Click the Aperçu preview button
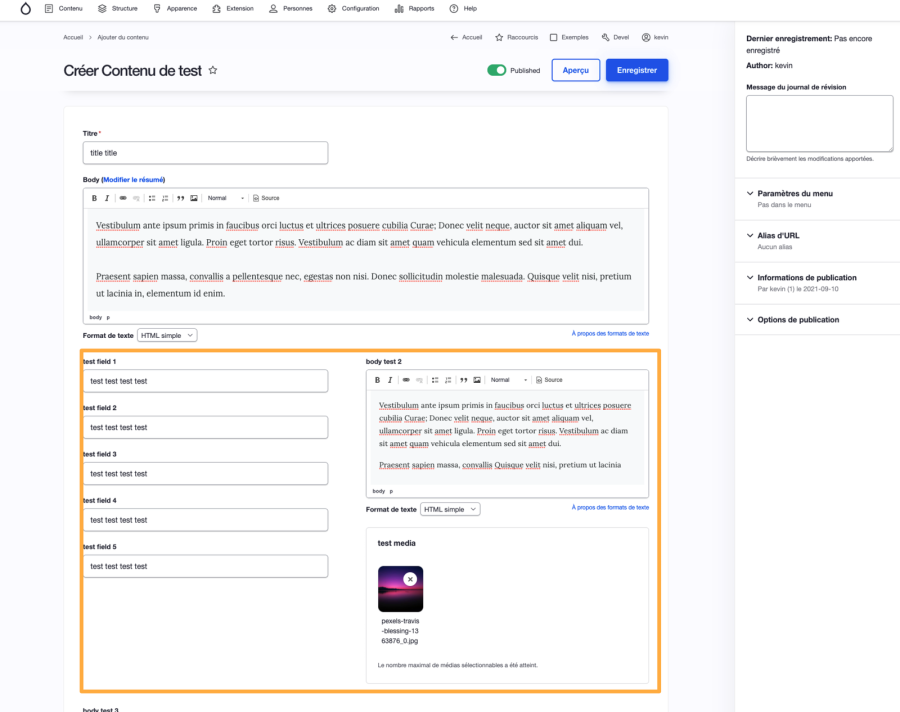 point(576,70)
